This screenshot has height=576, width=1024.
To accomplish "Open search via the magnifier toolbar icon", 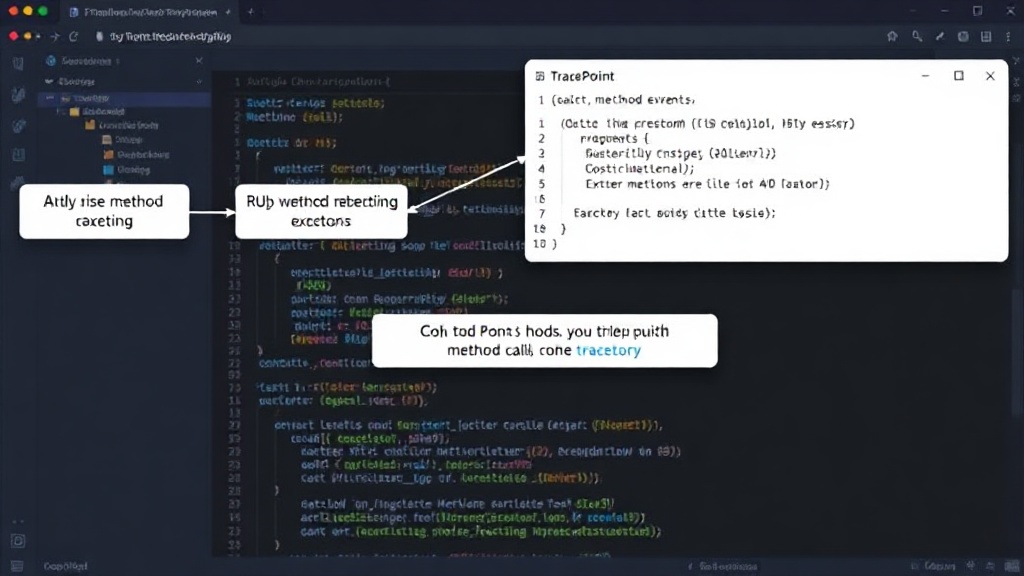I will 917,37.
